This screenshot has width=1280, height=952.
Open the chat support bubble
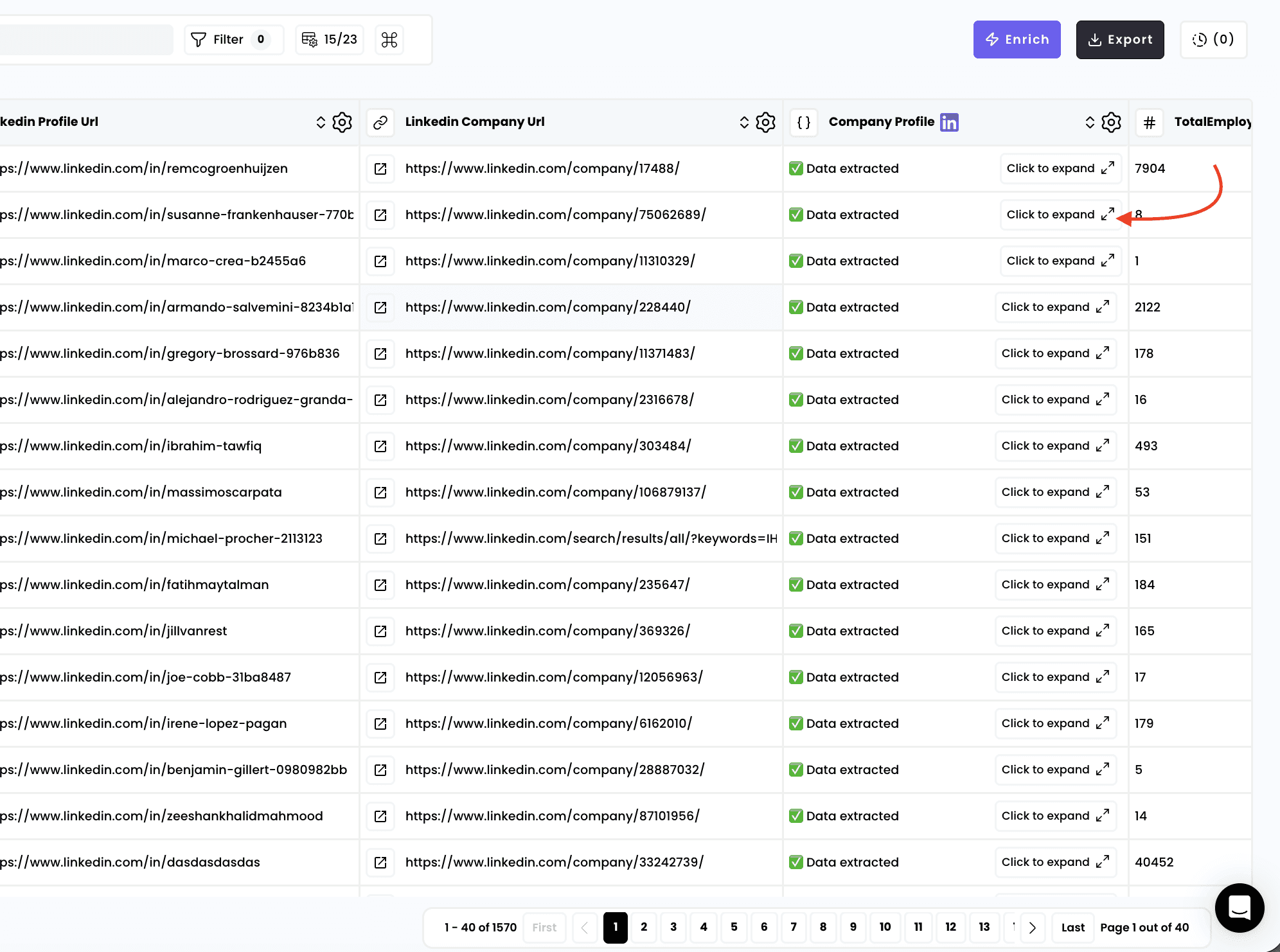coord(1239,907)
